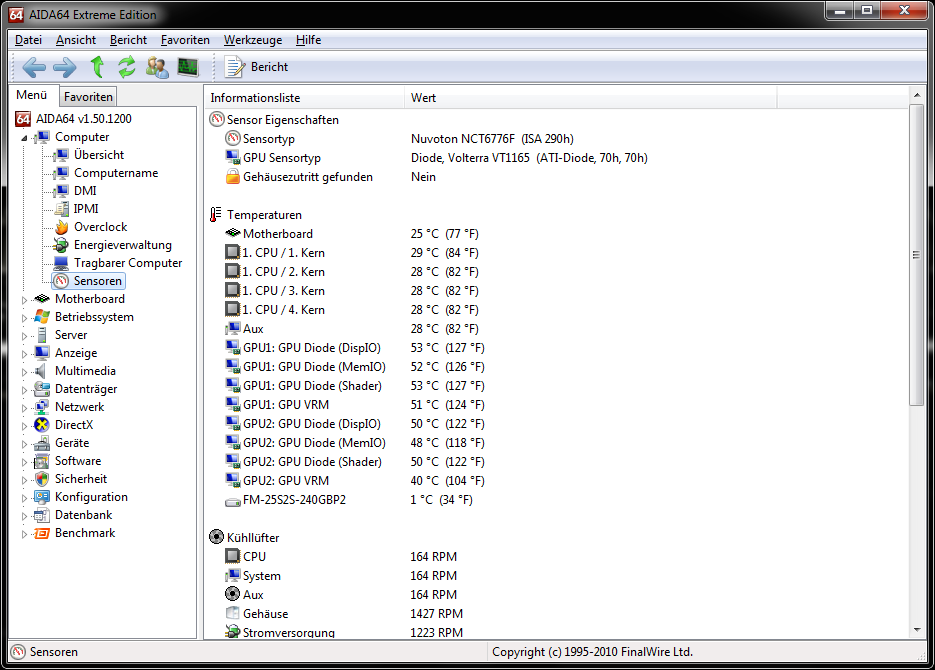Screen dimensions: 935x670
Task: Open the Favoriten menu
Action: pyautogui.click(x=185, y=40)
